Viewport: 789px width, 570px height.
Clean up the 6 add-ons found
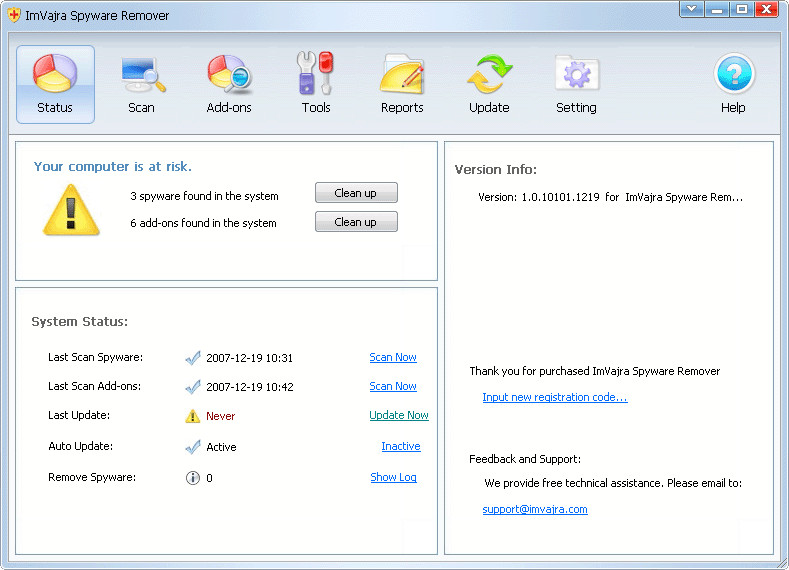click(x=356, y=222)
